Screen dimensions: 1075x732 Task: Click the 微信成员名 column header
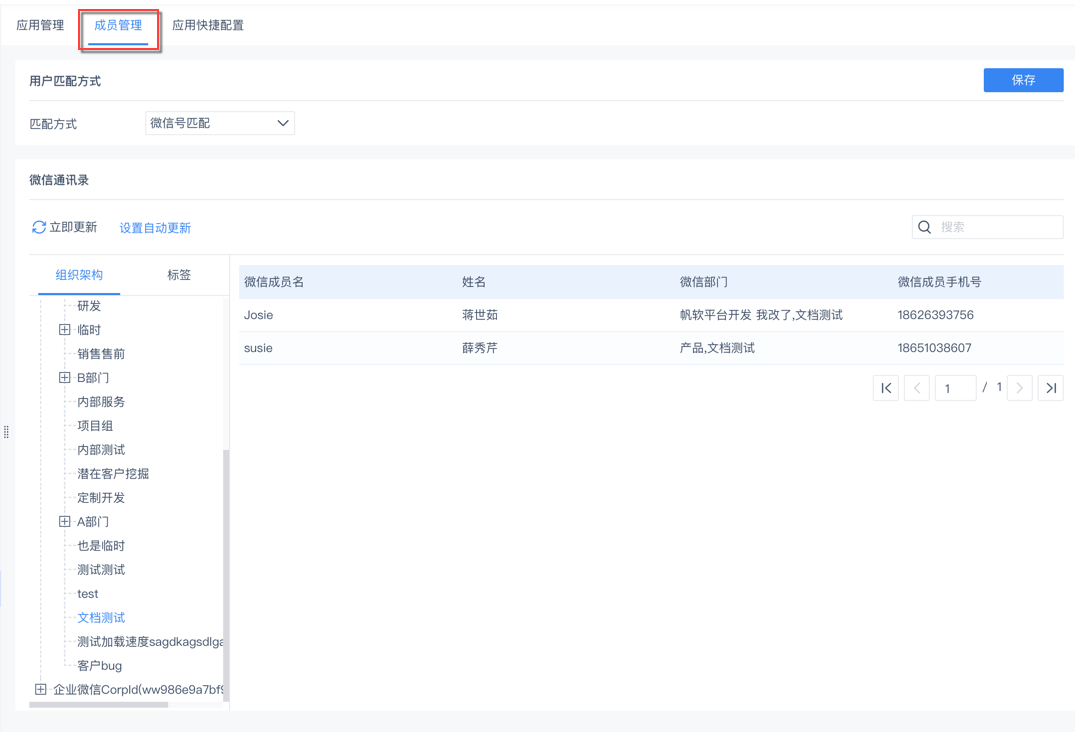point(274,282)
